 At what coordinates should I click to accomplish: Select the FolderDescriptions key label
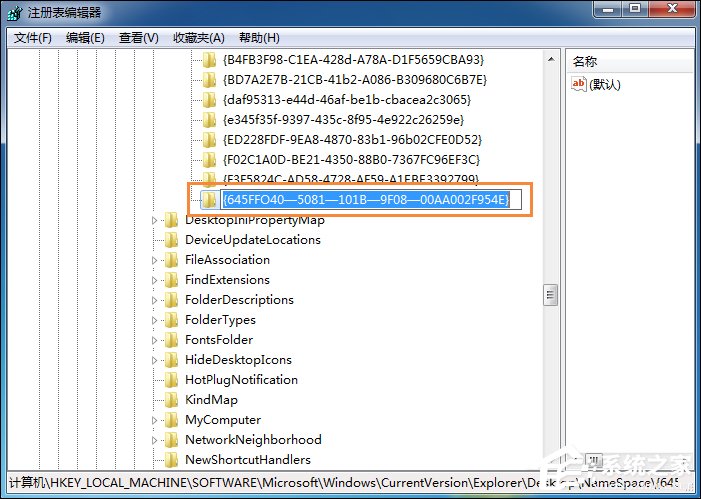tap(239, 300)
